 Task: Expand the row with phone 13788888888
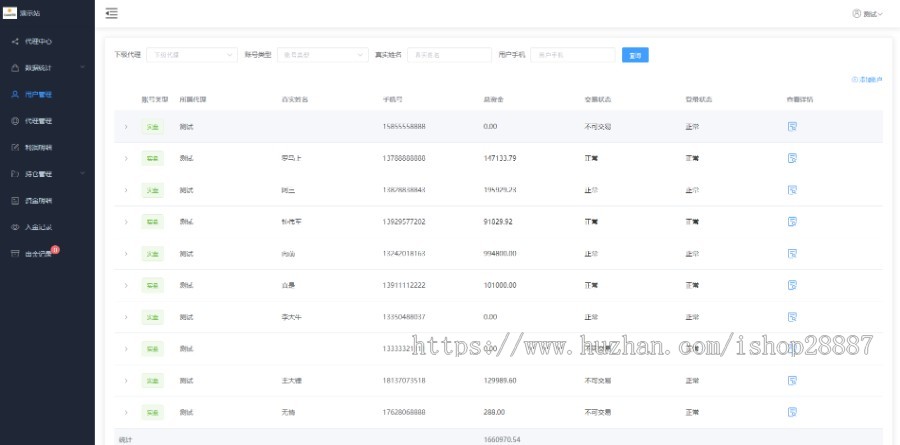pos(126,158)
